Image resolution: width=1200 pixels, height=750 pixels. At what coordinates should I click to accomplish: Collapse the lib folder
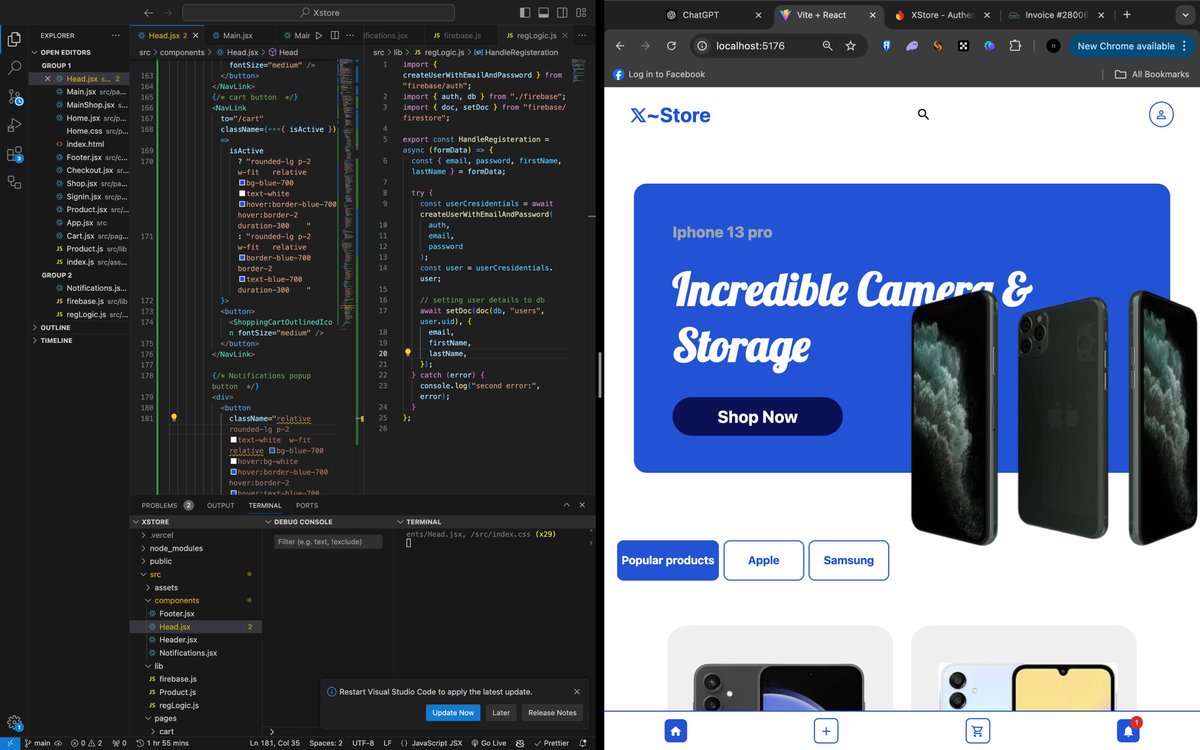click(196, 666)
